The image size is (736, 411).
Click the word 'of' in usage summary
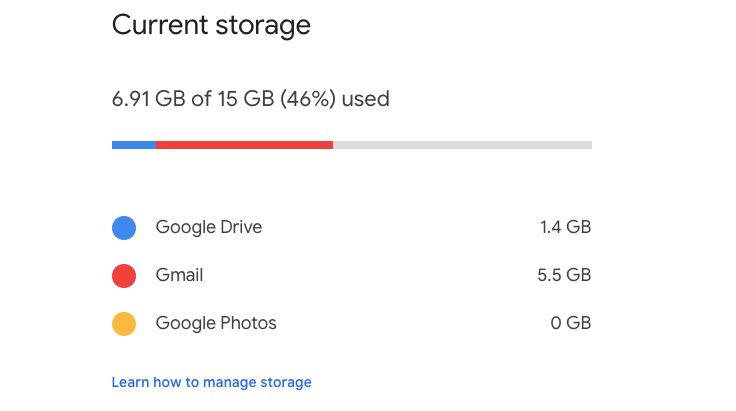[x=199, y=99]
